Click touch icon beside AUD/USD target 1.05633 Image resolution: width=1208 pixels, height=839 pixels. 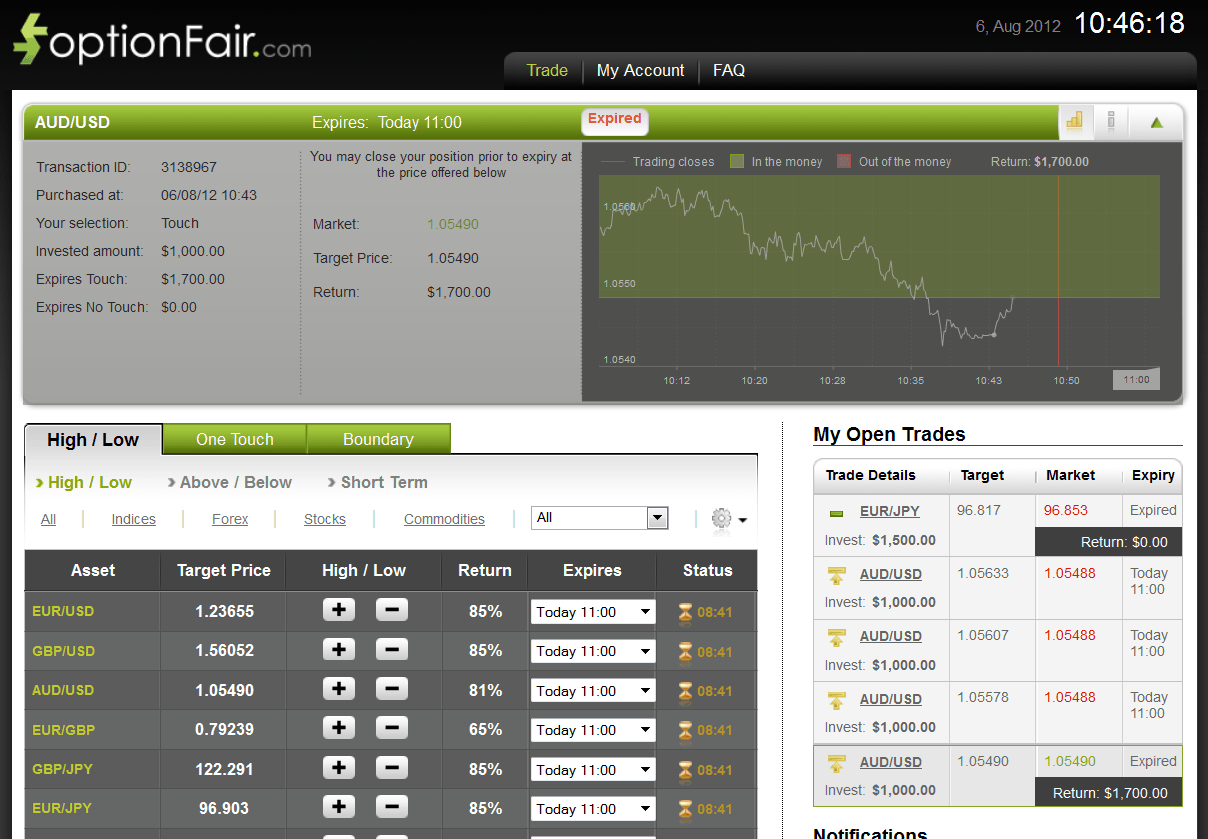point(836,575)
